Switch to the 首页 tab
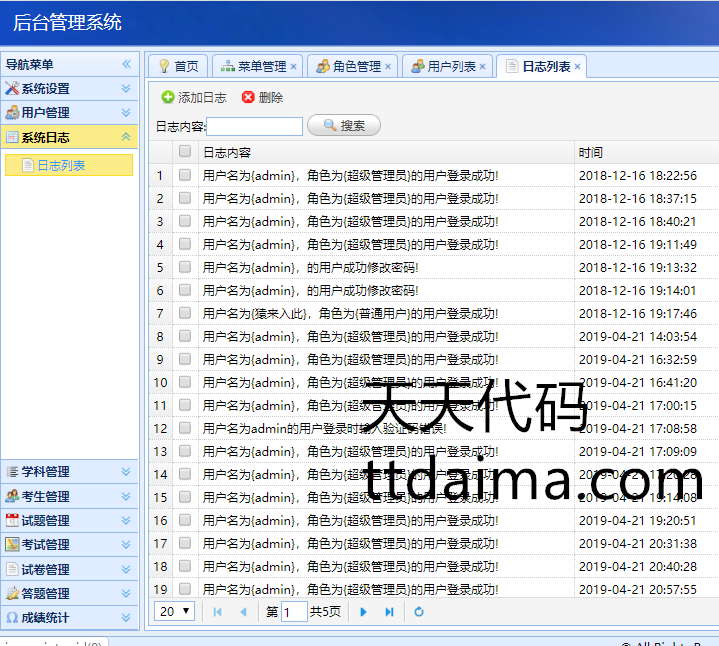Screen dimensions: 719x646 [177, 67]
